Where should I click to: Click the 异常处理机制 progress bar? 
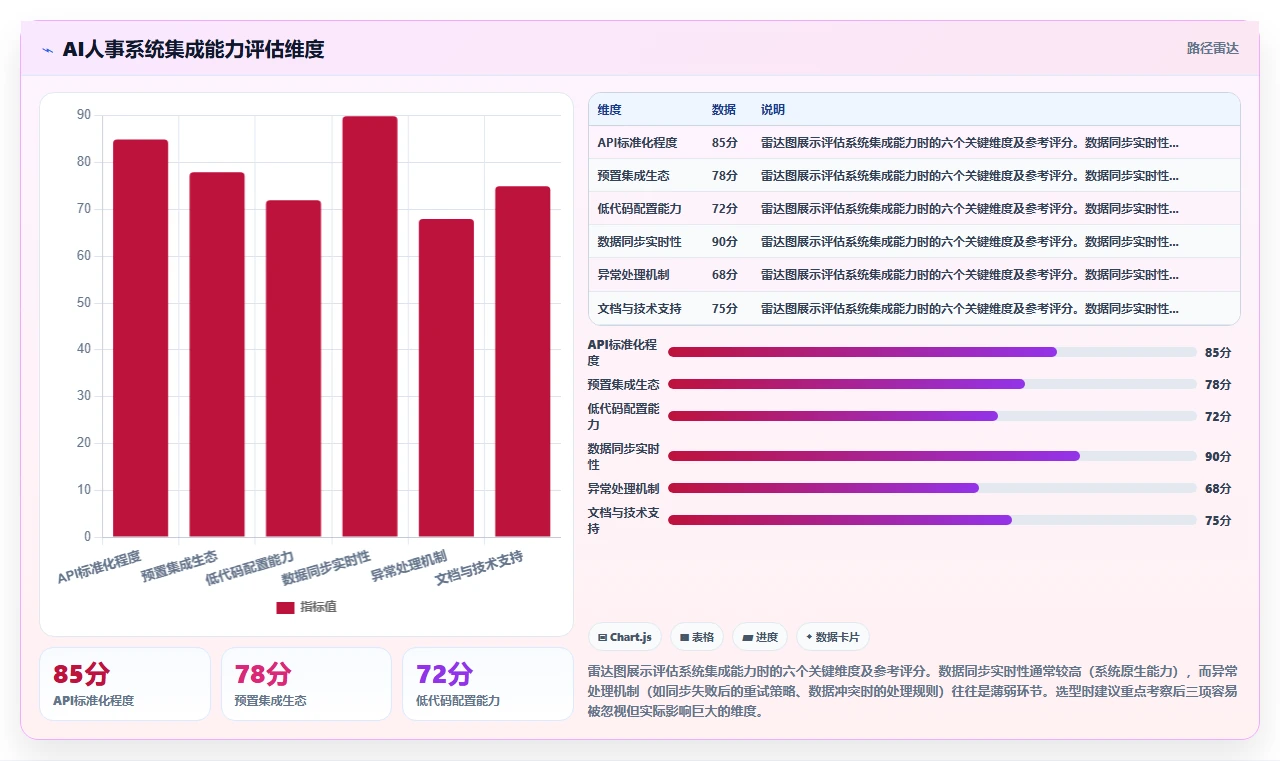click(x=932, y=488)
